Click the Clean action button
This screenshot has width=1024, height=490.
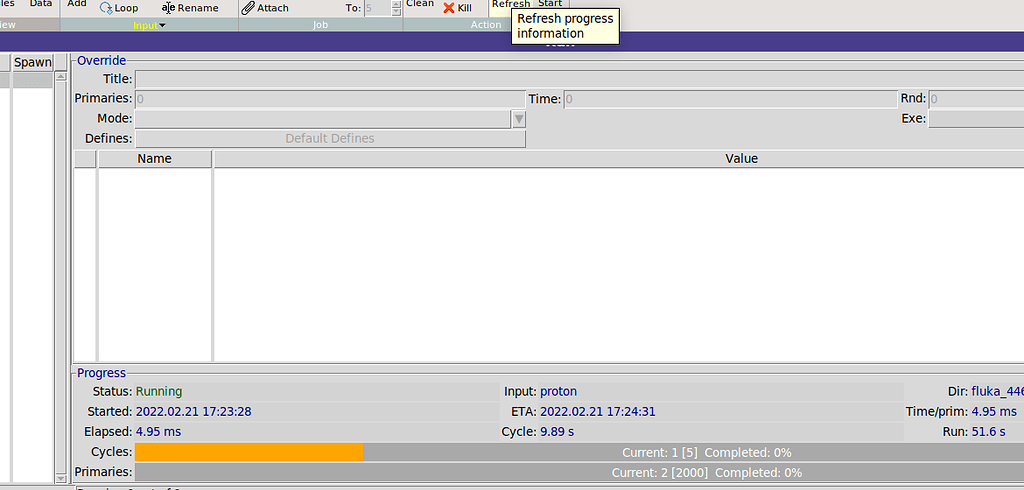click(420, 4)
